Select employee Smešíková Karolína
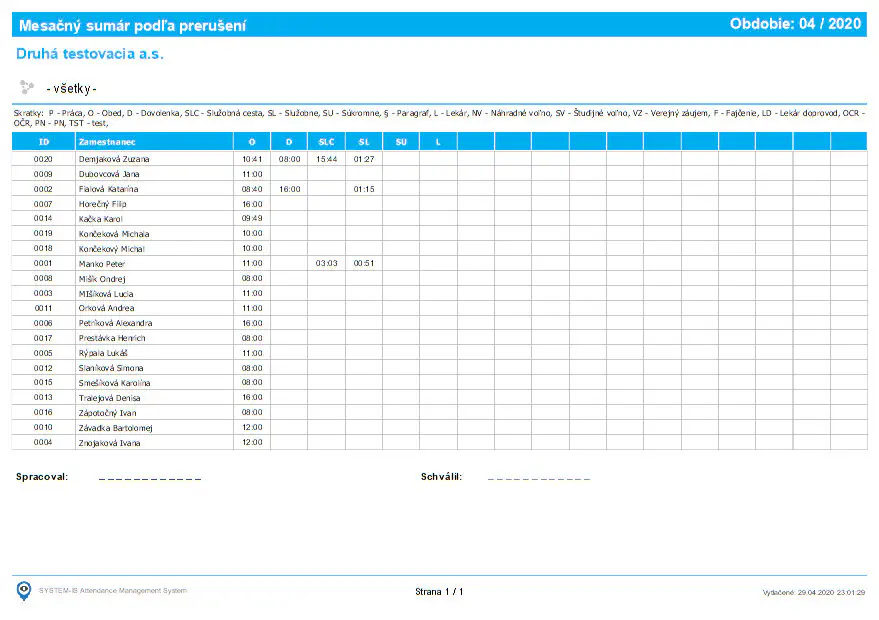This screenshot has width=879, height=620. point(114,383)
